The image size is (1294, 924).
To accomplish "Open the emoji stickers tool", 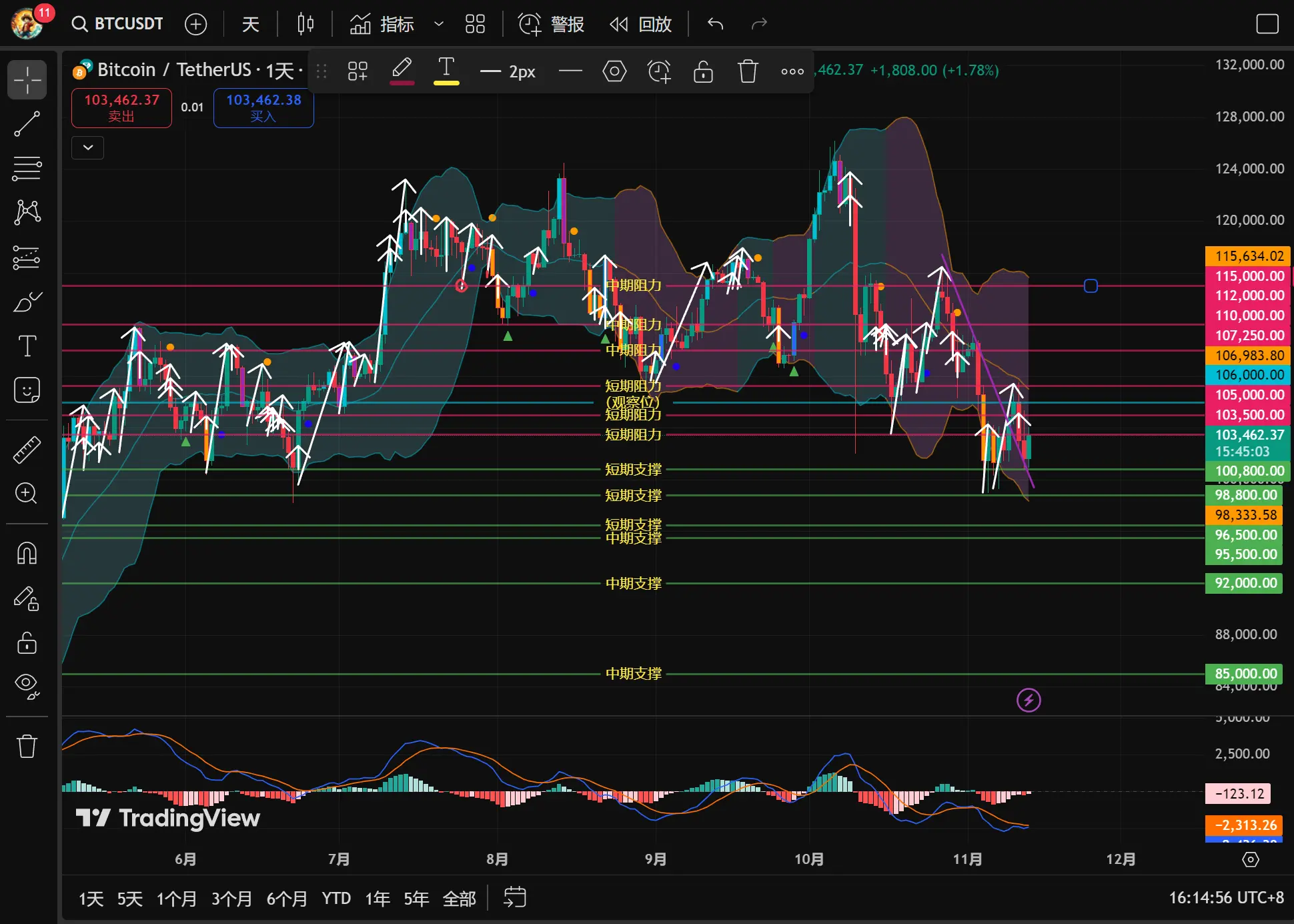I will click(x=27, y=390).
